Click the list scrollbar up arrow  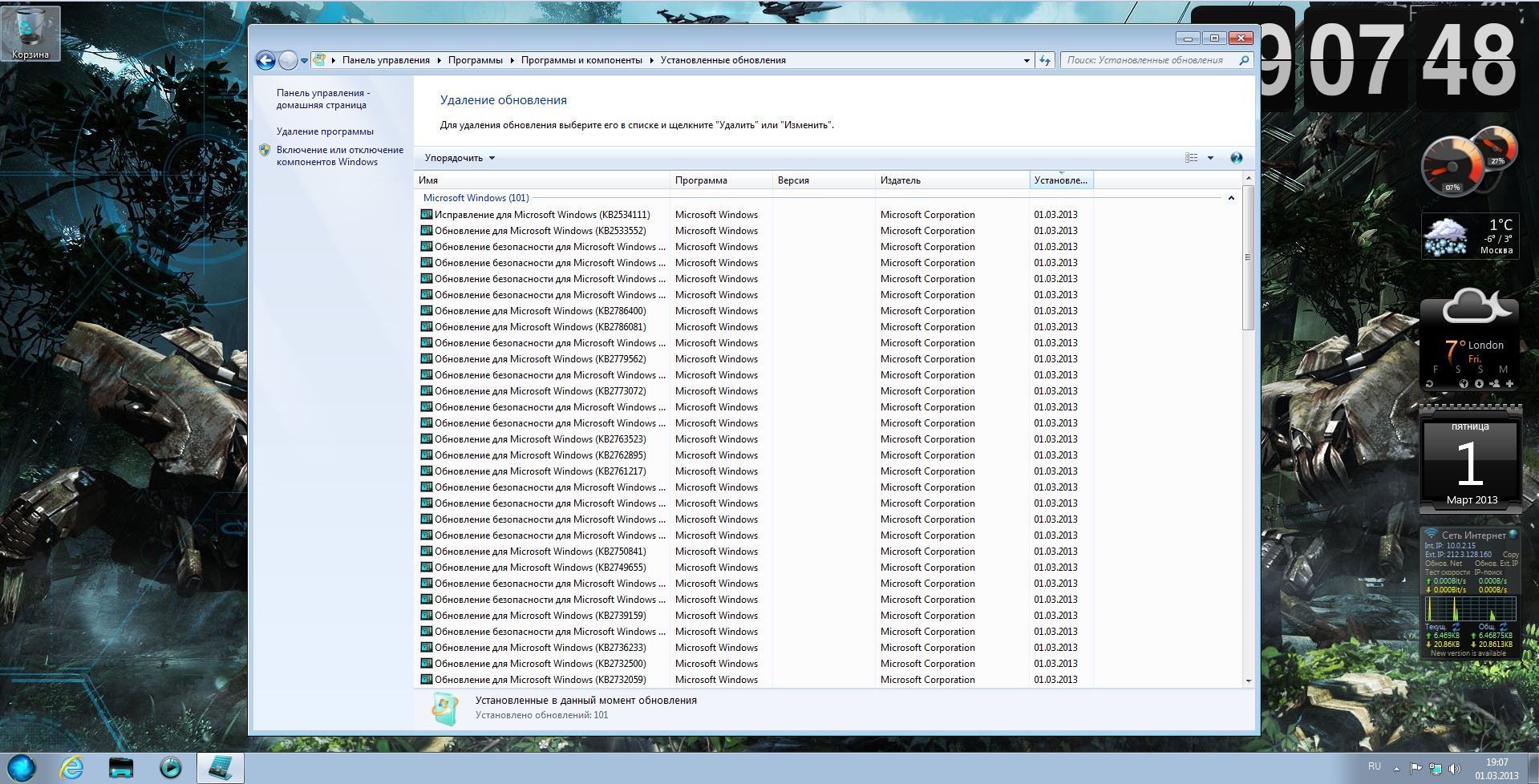pos(1248,178)
